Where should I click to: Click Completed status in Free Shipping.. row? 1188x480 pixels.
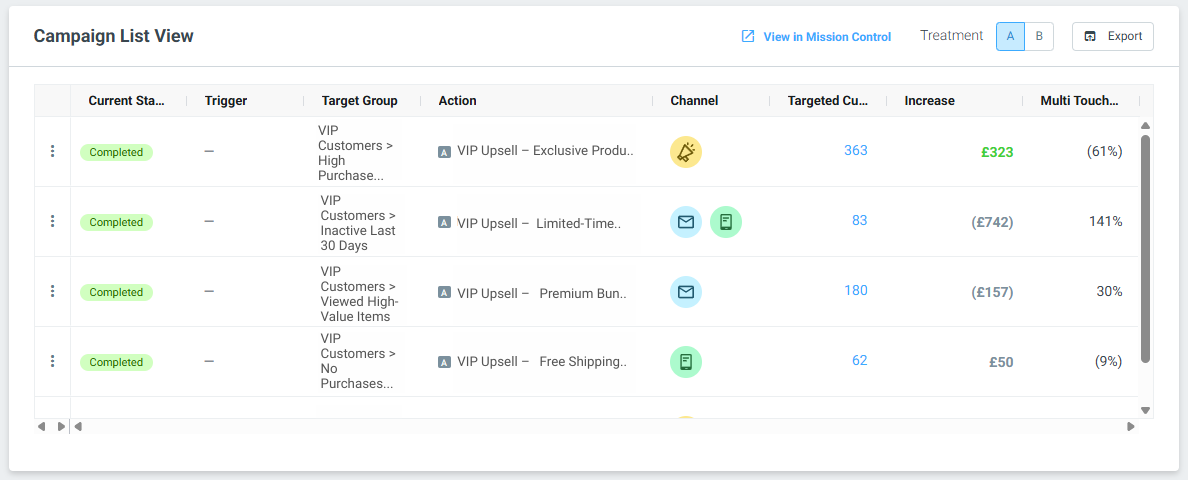[x=117, y=363]
